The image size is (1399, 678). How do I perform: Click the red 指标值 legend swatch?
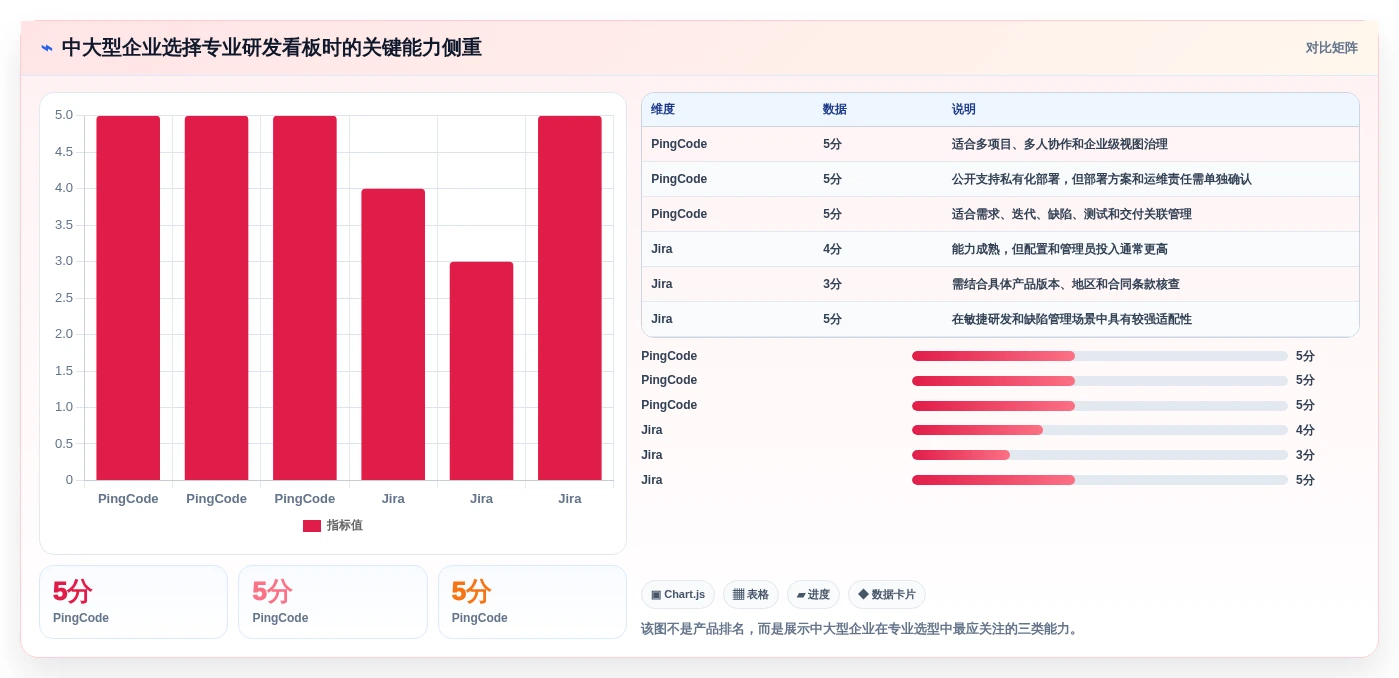point(312,526)
